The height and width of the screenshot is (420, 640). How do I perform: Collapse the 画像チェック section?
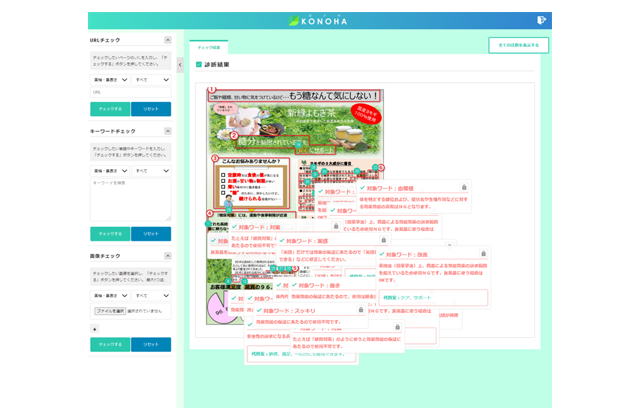pyautogui.click(x=168, y=256)
